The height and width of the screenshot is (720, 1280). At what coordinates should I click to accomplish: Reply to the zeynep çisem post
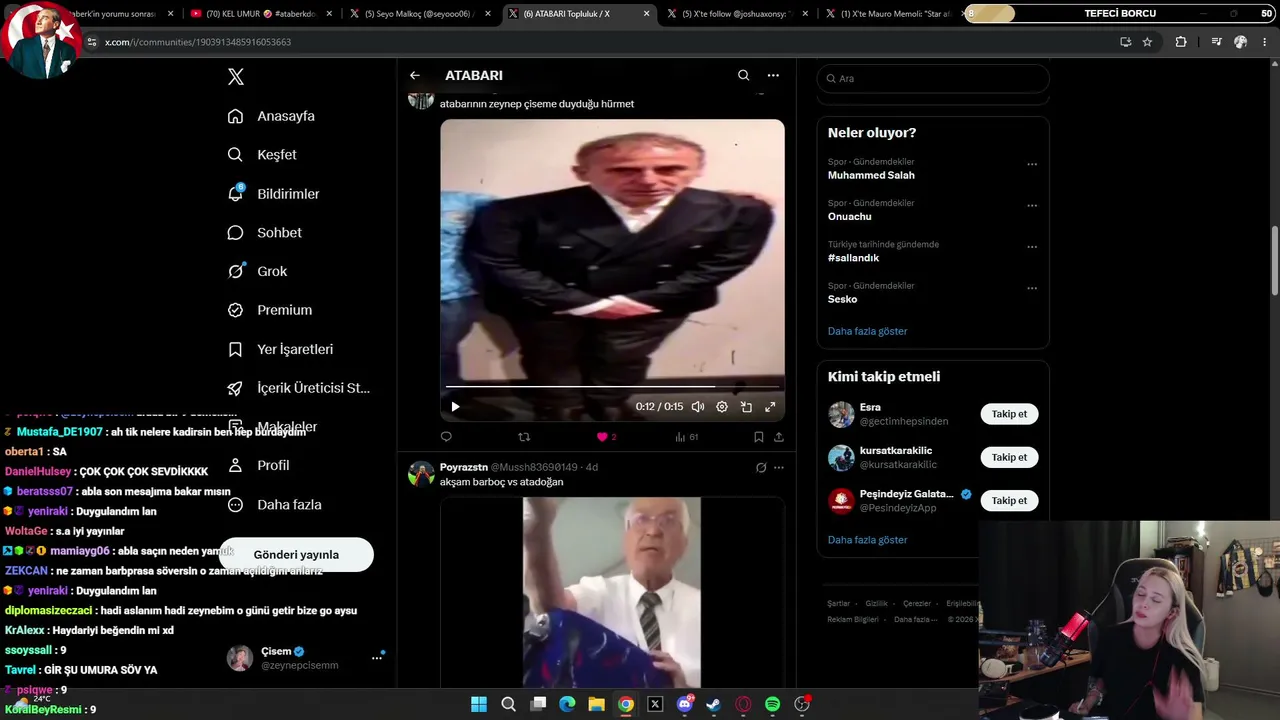[x=446, y=437]
